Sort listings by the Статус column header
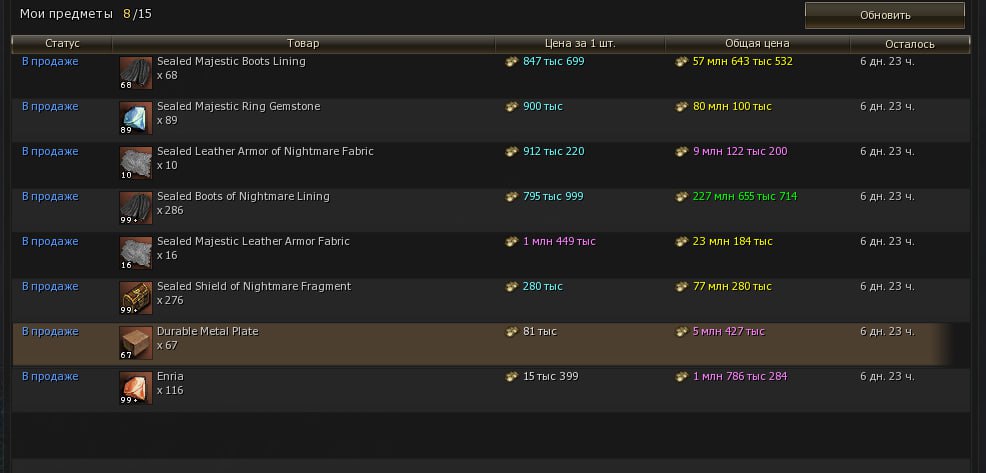The width and height of the screenshot is (986, 473). point(62,44)
